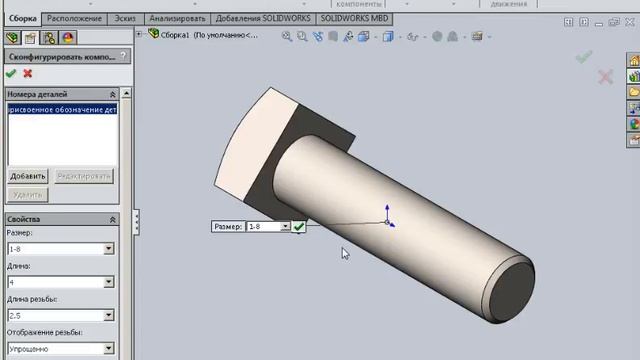Viewport: 640px width, 360px height.
Task: Switch to the Анализировать tab
Action: point(177,19)
